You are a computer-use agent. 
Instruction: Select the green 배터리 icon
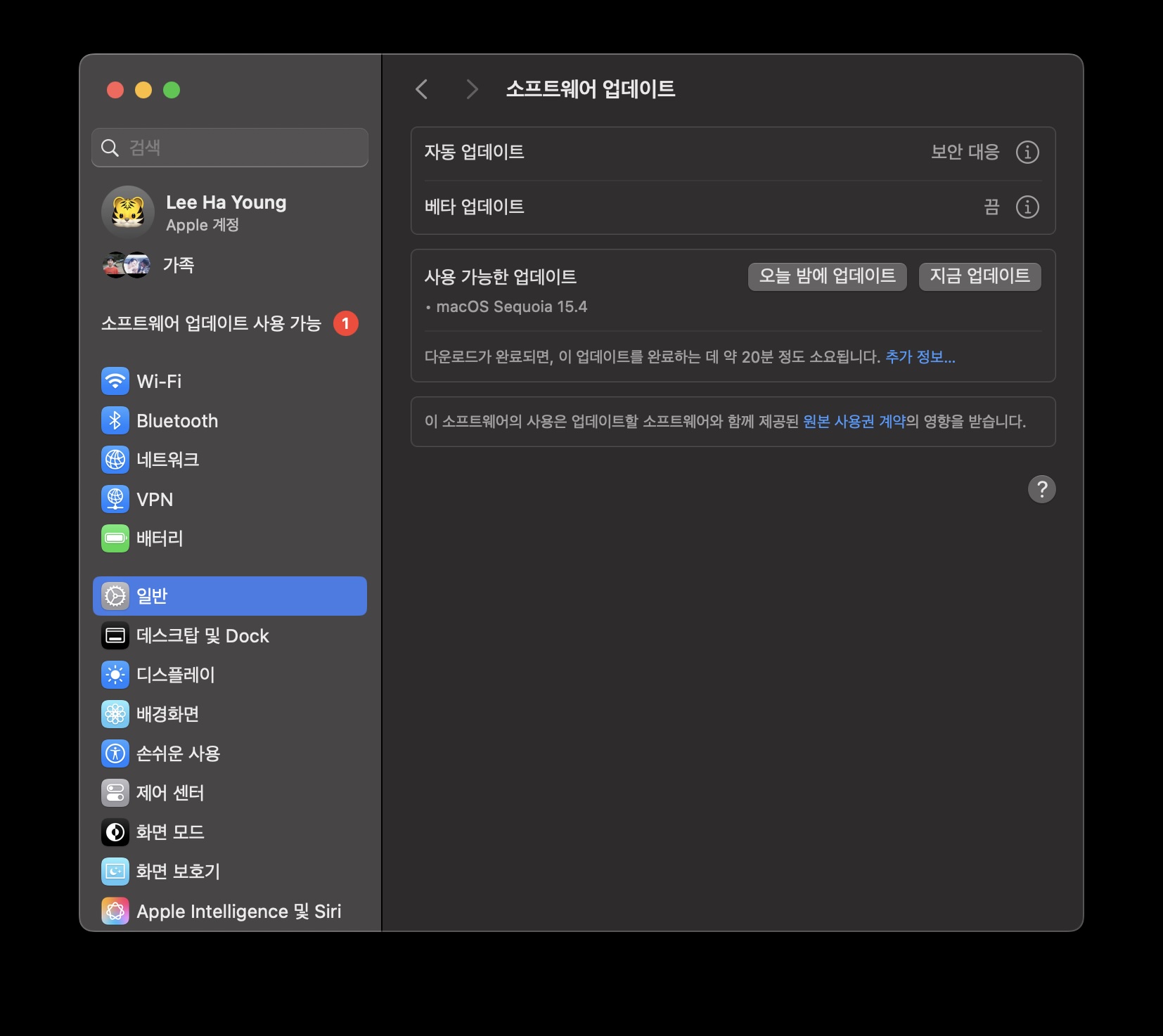coord(115,538)
